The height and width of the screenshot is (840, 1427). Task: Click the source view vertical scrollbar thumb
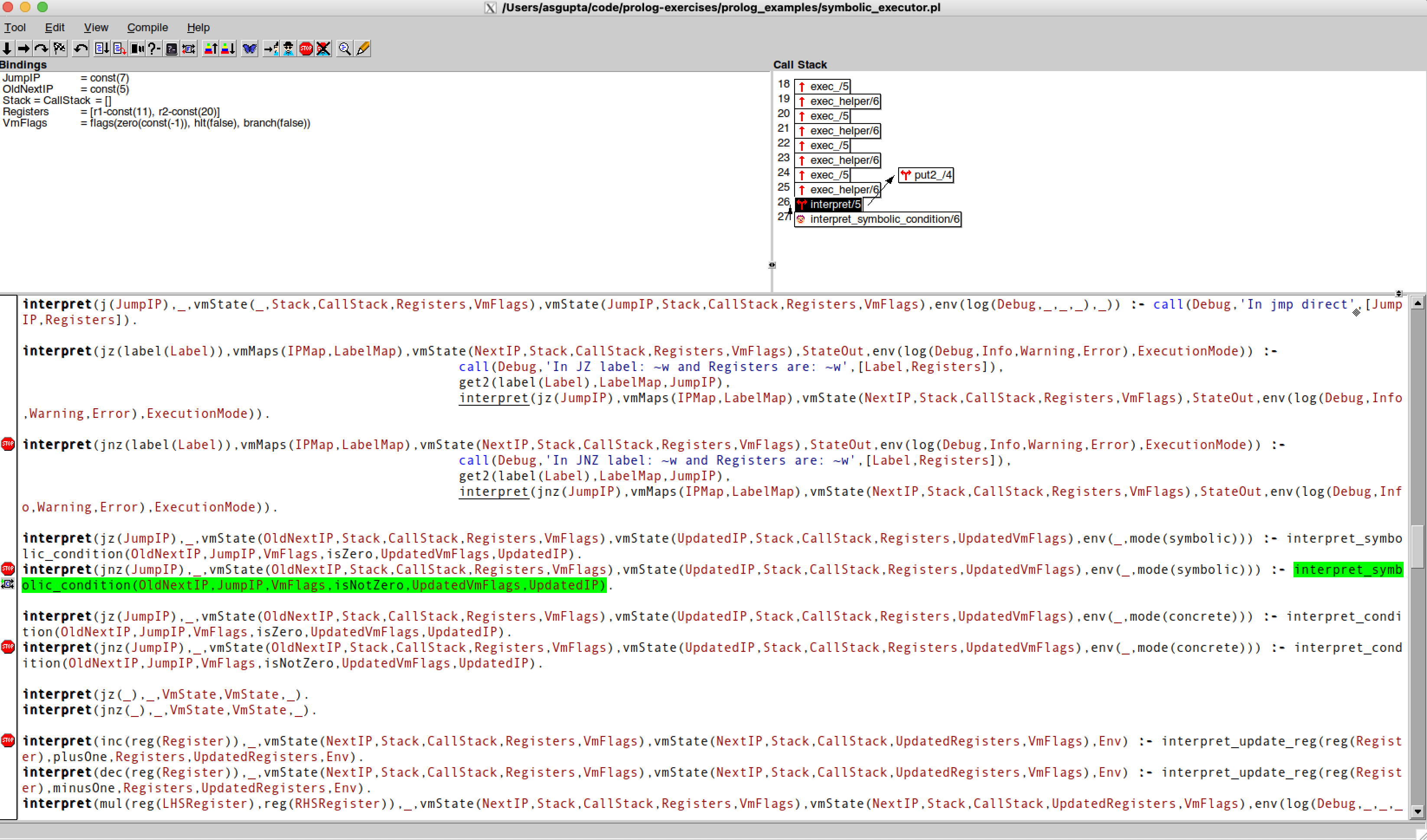pyautogui.click(x=1417, y=547)
